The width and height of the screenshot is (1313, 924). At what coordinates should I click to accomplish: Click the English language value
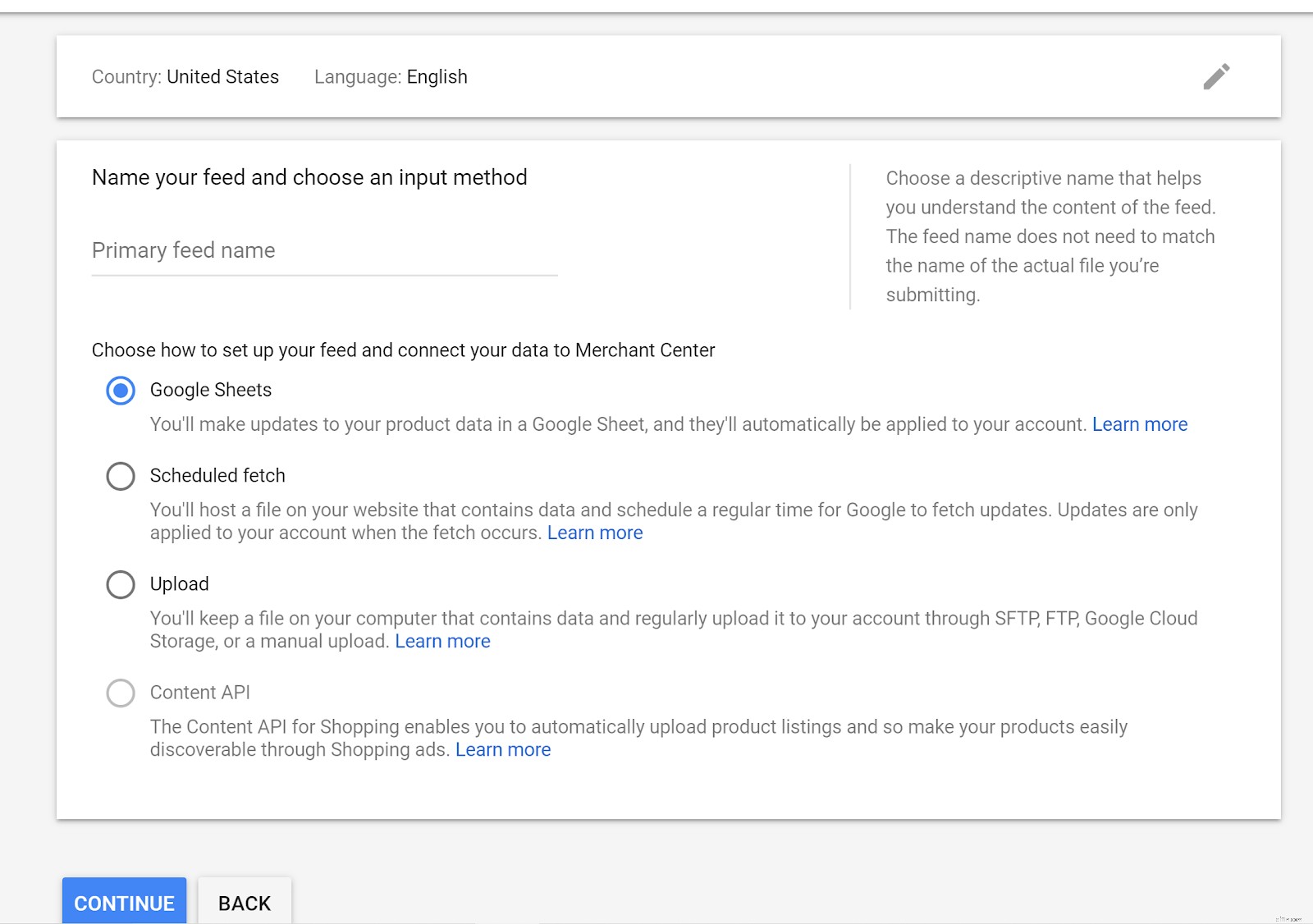point(437,76)
